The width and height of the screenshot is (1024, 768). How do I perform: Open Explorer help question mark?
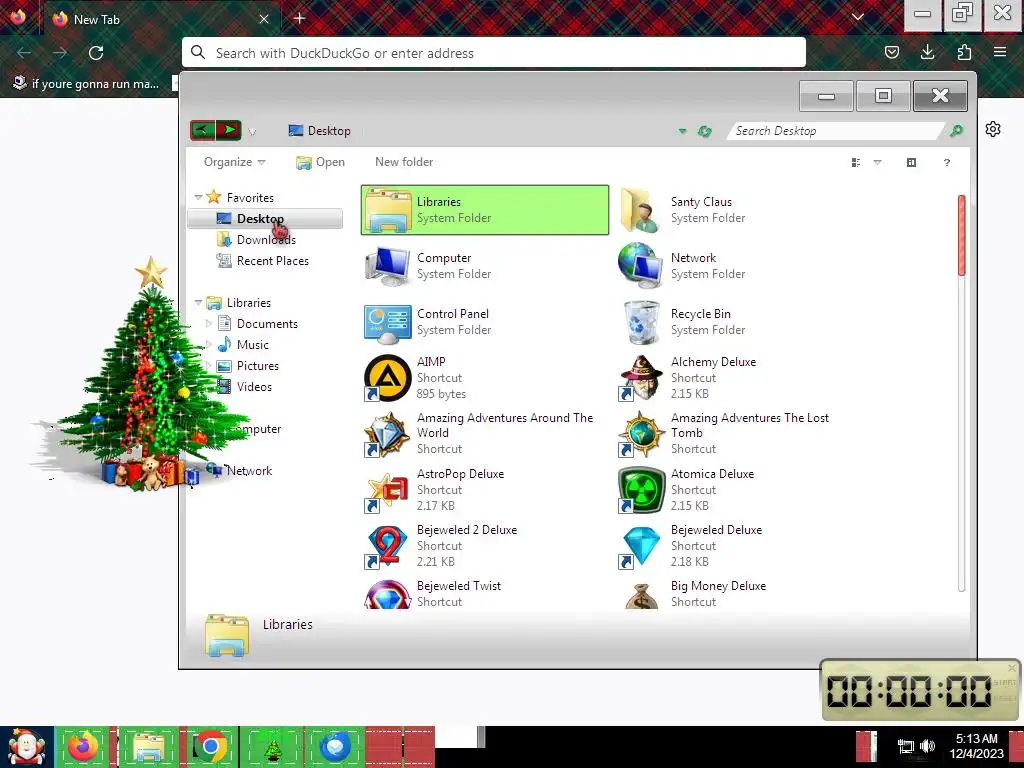point(947,163)
